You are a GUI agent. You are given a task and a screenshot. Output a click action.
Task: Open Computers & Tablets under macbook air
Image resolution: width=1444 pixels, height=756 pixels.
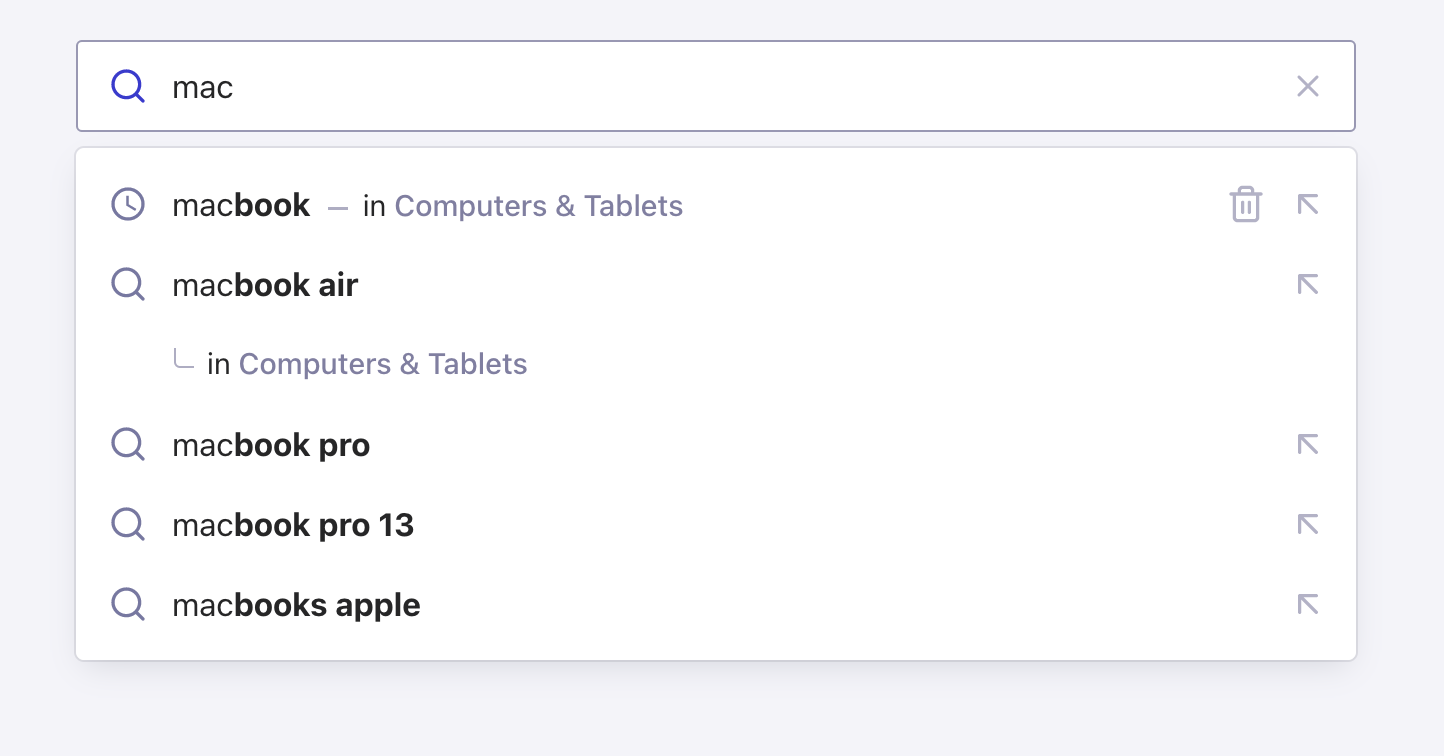(383, 363)
